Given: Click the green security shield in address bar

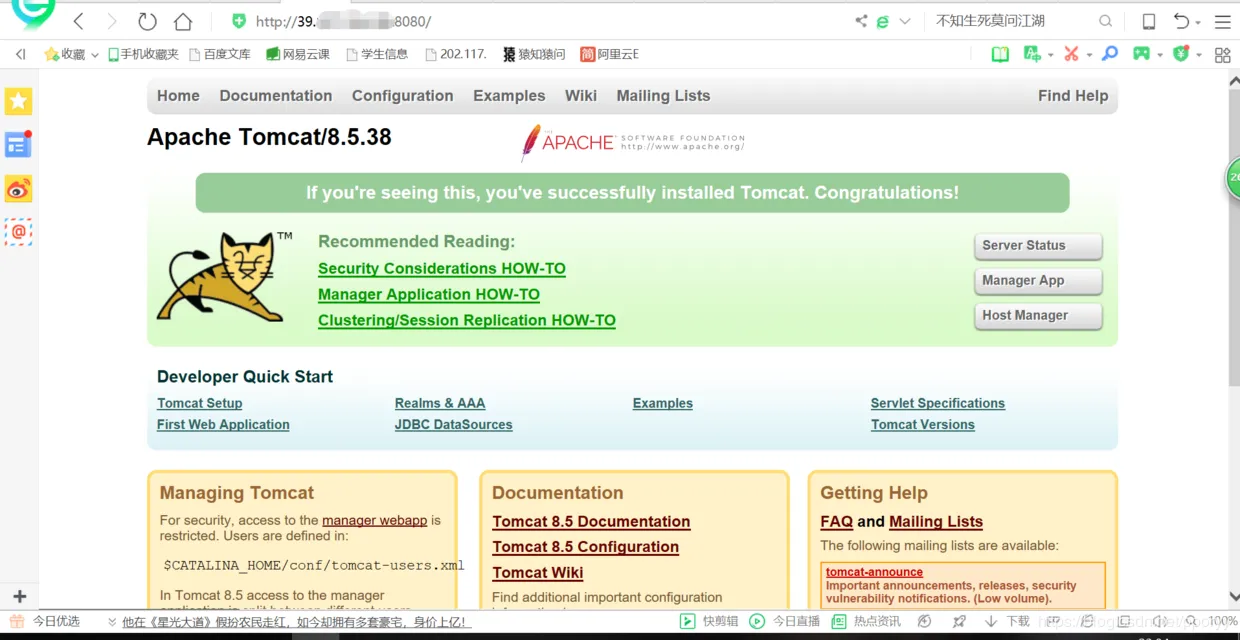Looking at the screenshot, I should point(238,21).
